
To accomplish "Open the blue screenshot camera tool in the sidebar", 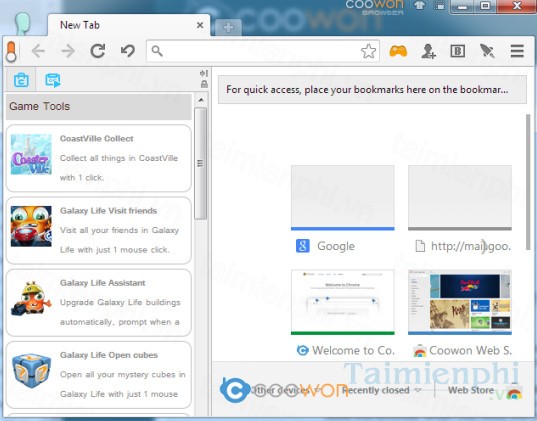I will 21,81.
